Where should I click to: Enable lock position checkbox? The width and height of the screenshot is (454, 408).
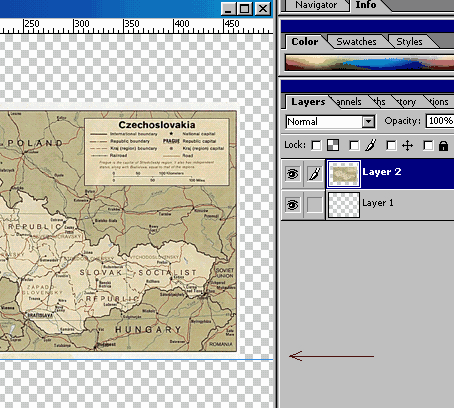click(391, 145)
